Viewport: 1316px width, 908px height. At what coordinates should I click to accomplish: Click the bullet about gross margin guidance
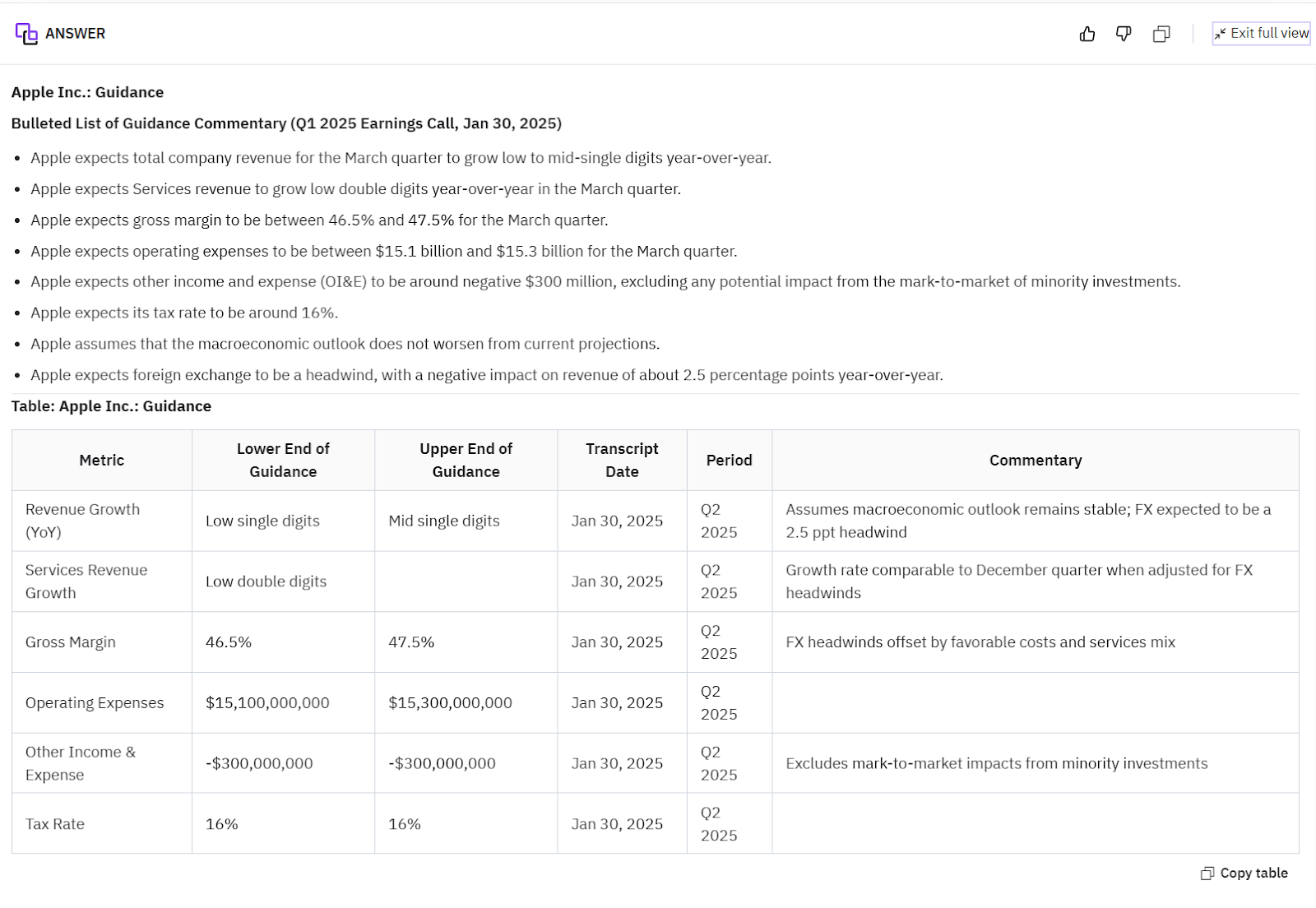(319, 220)
